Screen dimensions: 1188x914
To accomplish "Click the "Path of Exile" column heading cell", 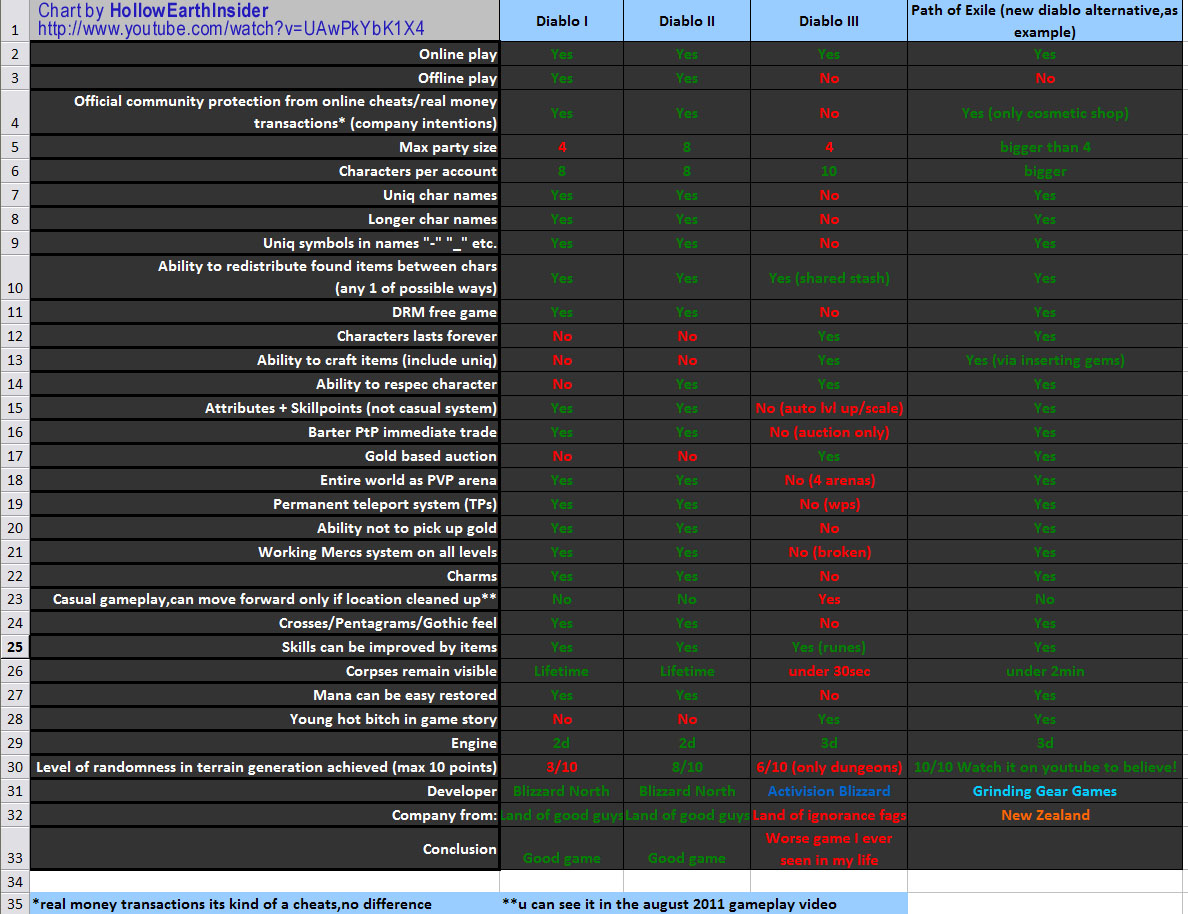I will tap(1045, 20).
